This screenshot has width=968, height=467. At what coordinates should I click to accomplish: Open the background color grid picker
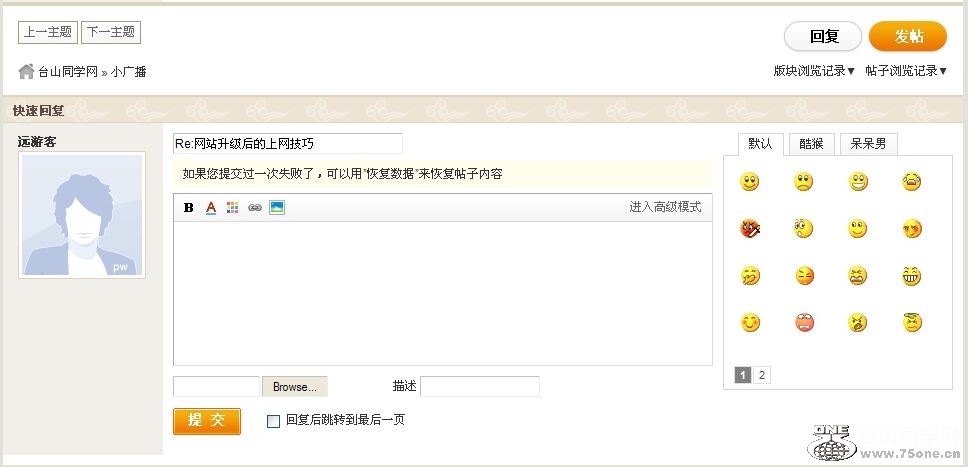point(232,208)
